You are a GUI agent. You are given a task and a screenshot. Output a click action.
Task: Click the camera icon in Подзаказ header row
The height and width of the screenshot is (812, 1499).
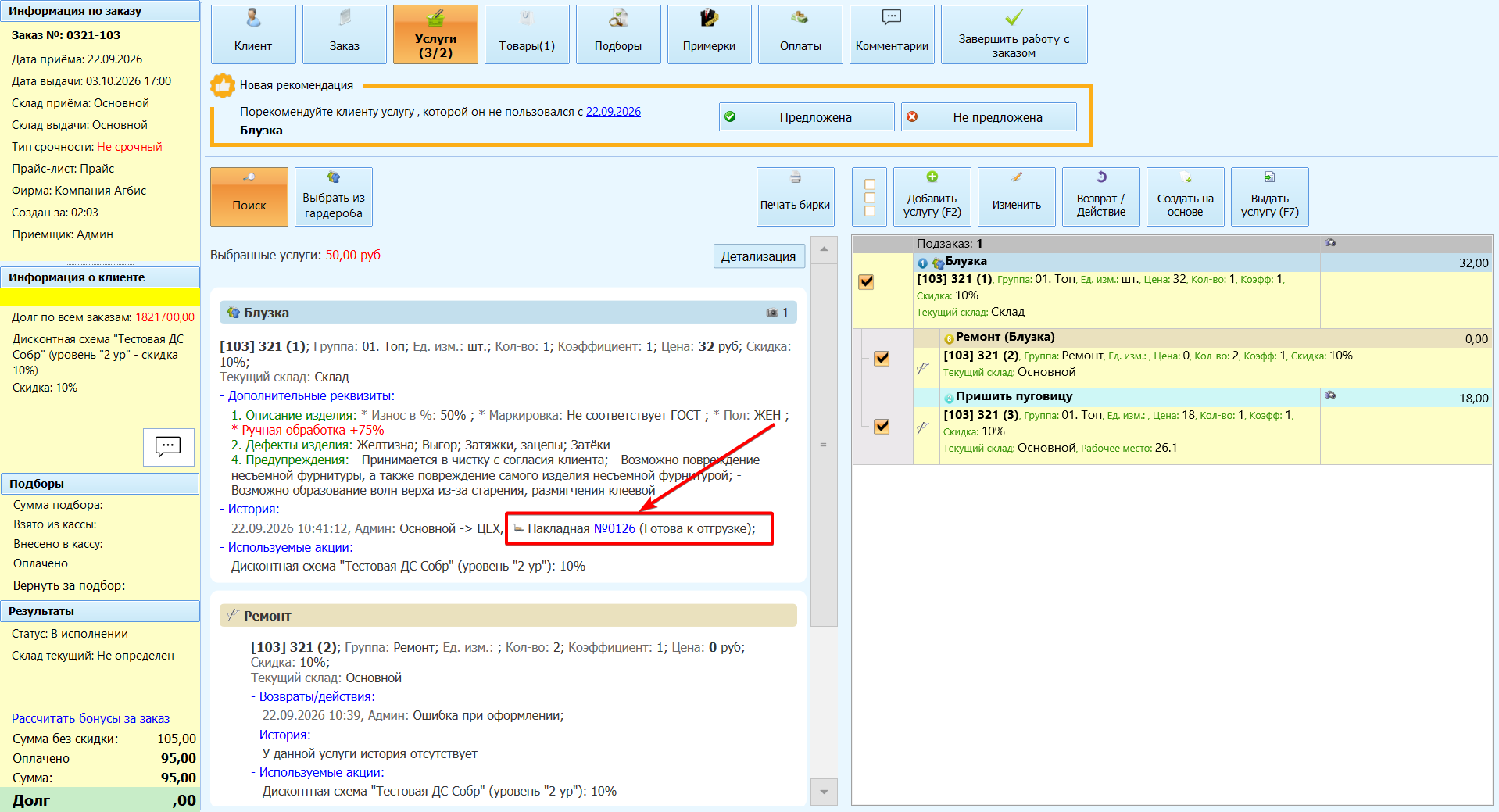point(1330,243)
